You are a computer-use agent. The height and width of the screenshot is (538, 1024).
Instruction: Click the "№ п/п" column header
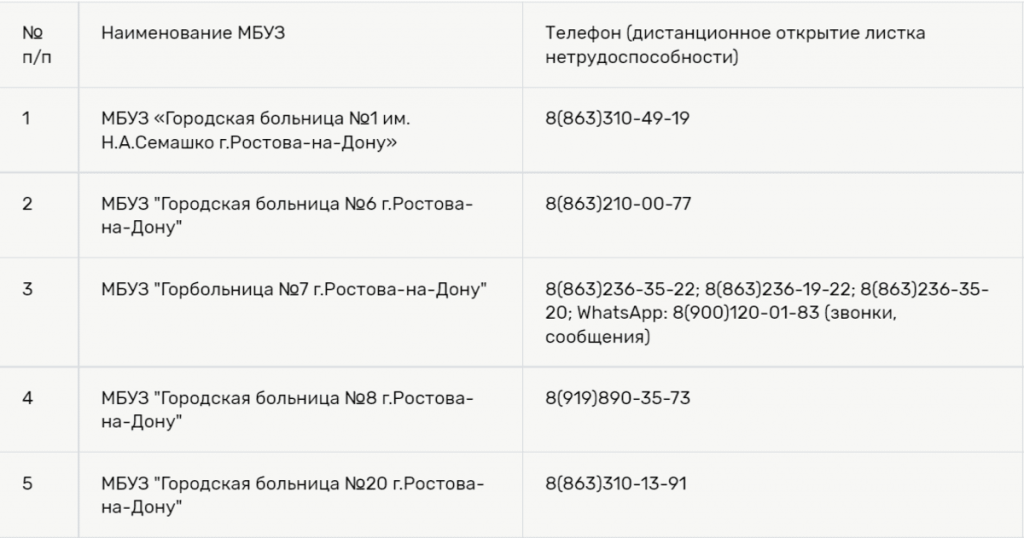(37, 46)
